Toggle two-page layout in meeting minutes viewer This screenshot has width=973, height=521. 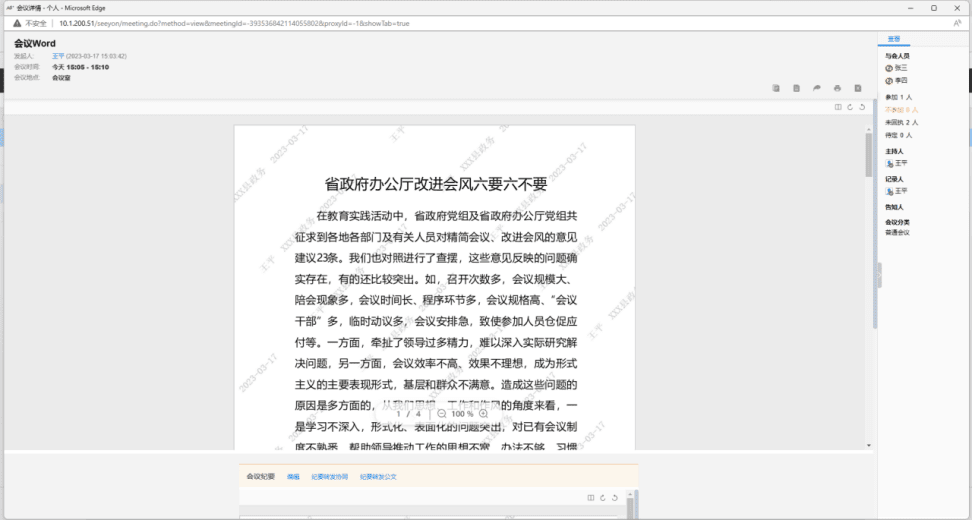(591, 497)
